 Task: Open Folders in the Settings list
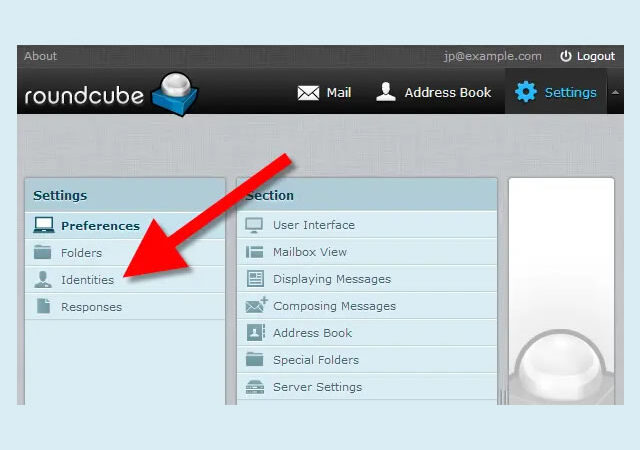(x=125, y=252)
